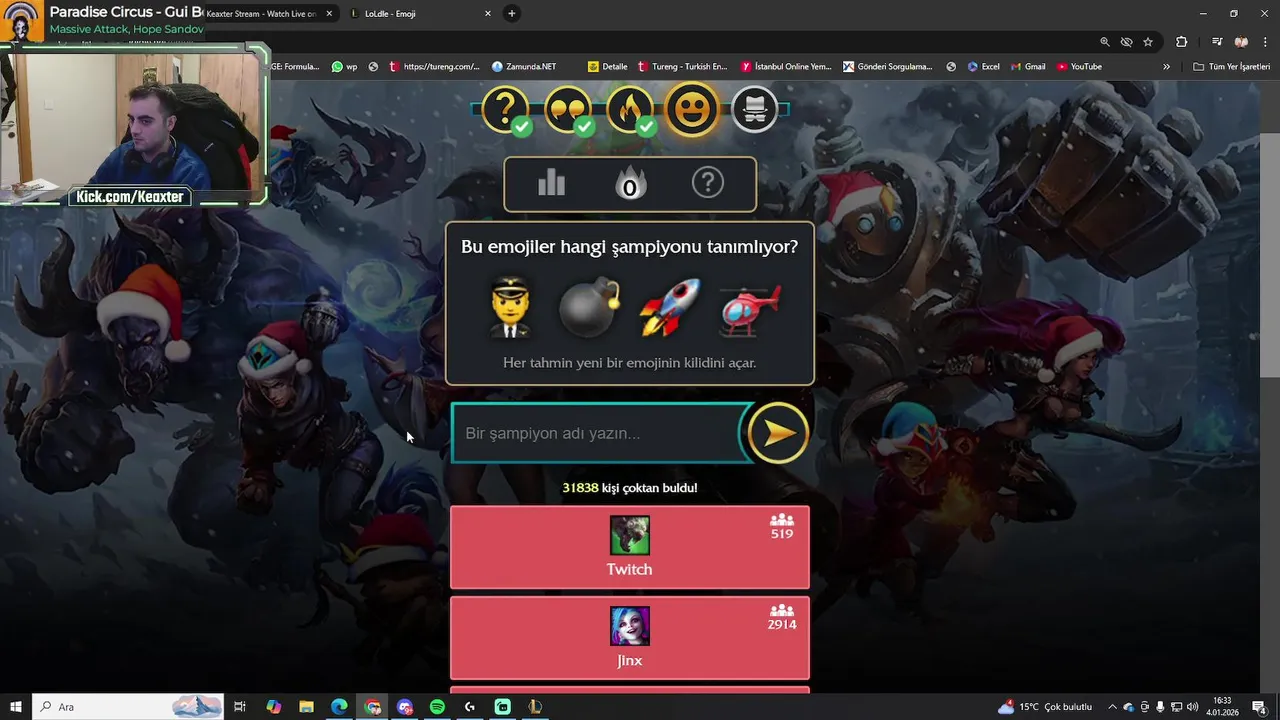Image resolution: width=1280 pixels, height=720 pixels.
Task: Switch to the LoLdle - Emoji tab
Action: (420, 14)
